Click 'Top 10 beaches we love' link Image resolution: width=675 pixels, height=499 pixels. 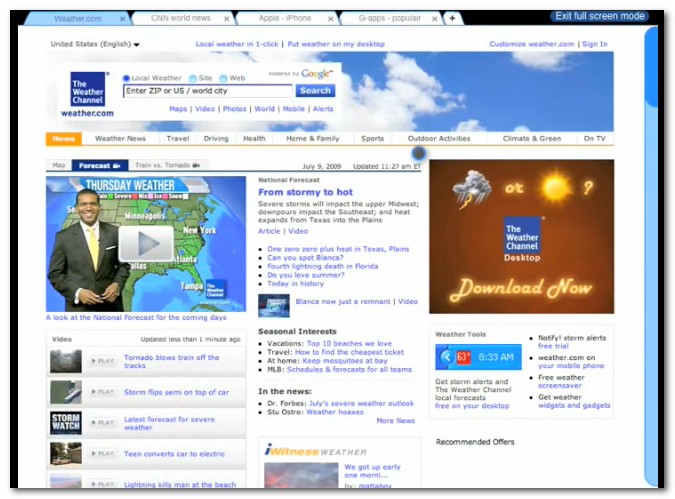tap(349, 344)
